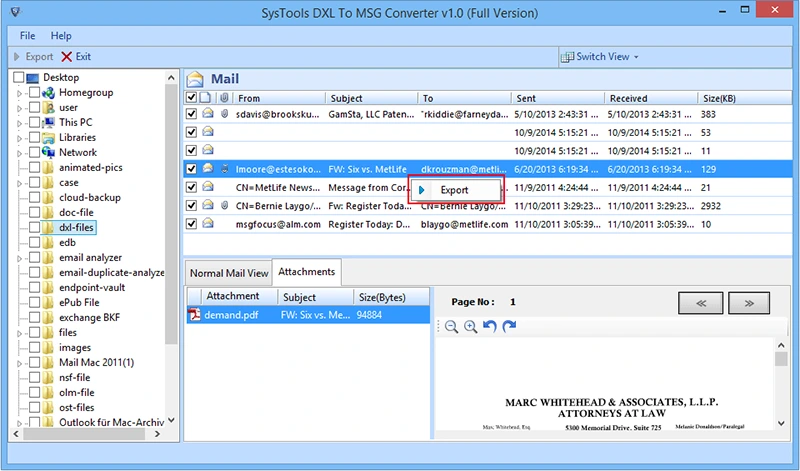The image size is (800, 471).
Task: Click the Switch View grid icon
Action: (567, 57)
